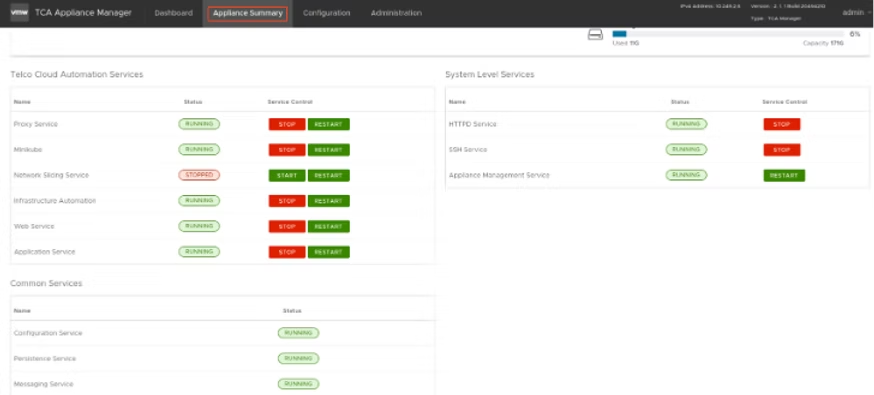Click the STOPPED status of Network Slicing
The height and width of the screenshot is (395, 874).
(199, 175)
